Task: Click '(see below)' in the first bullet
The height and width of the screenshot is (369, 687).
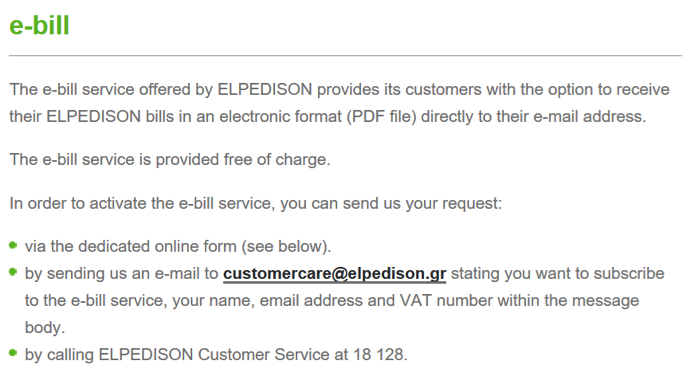Action: point(287,246)
